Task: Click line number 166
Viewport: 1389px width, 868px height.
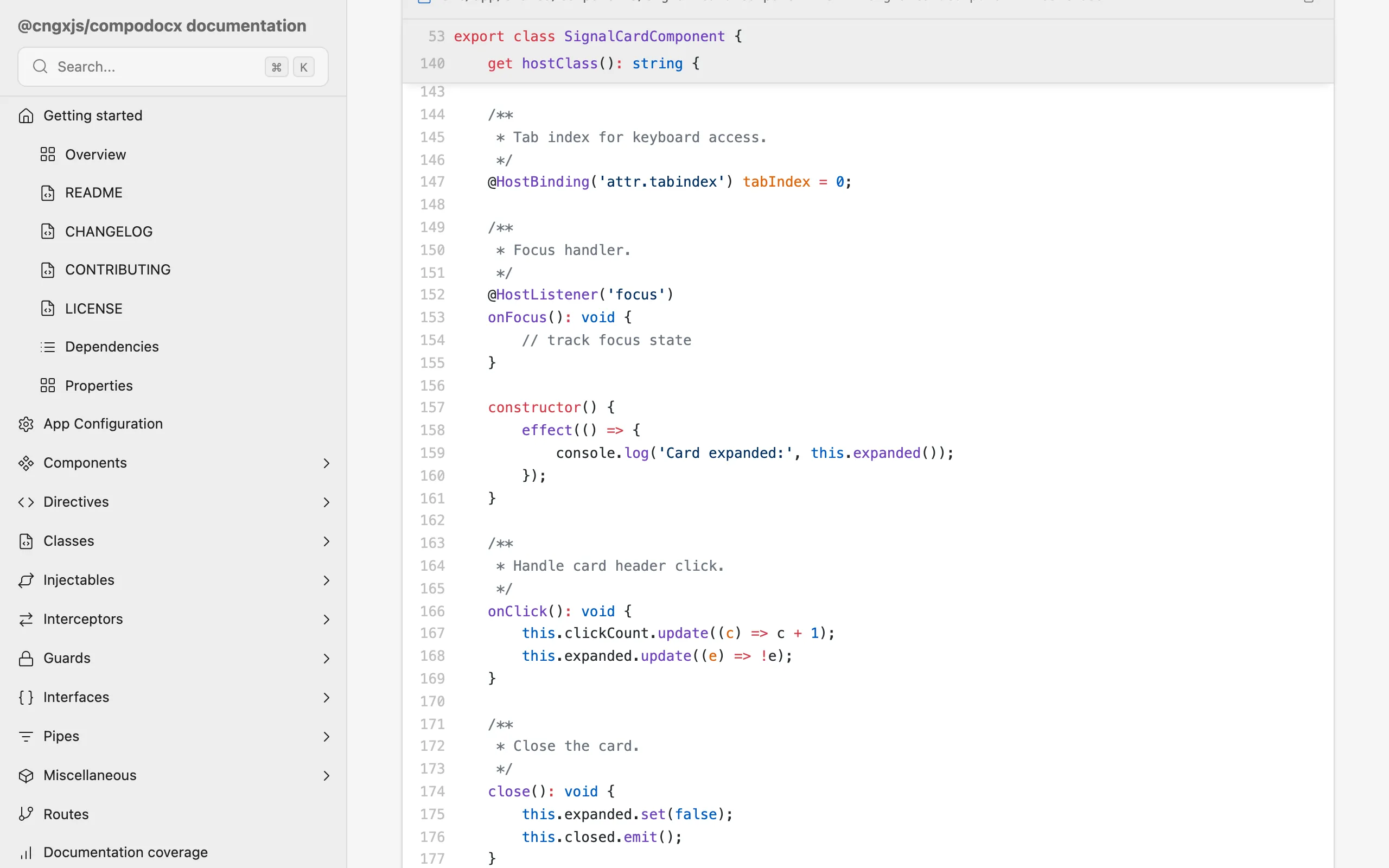Action: pos(432,611)
